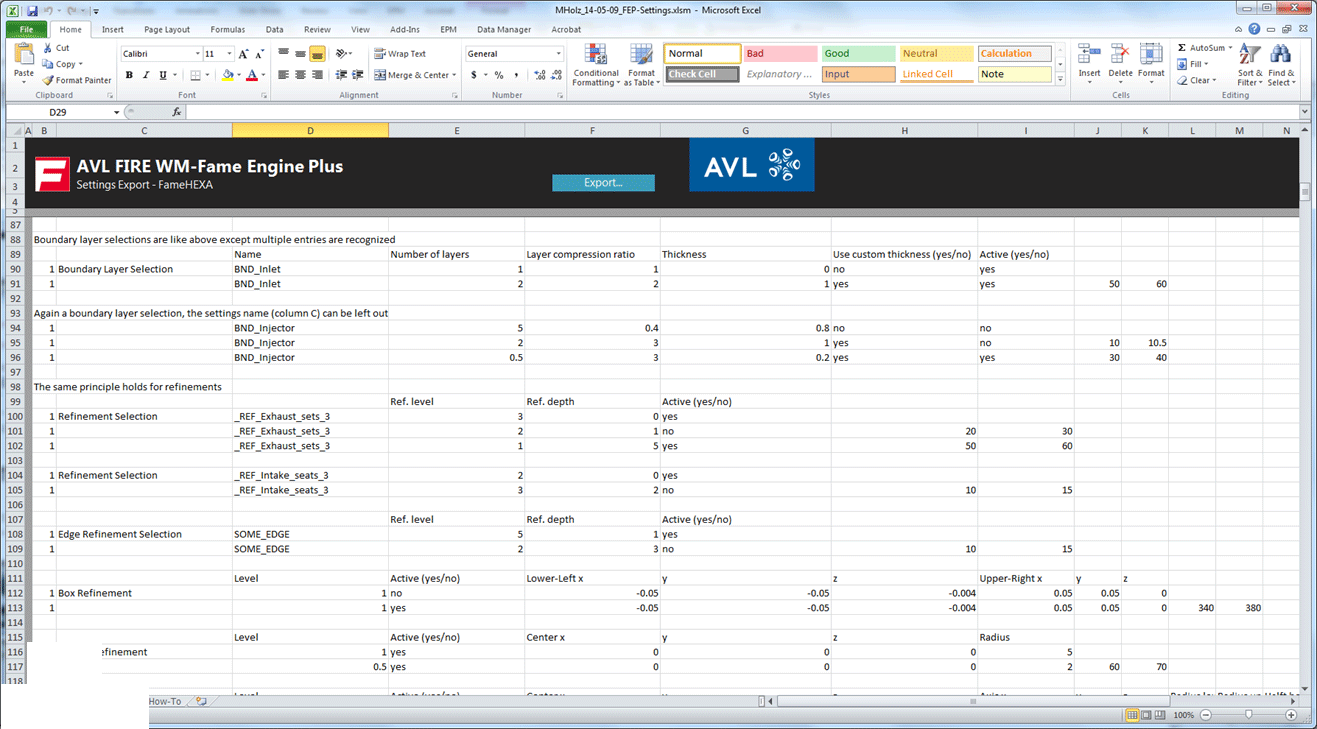Viewport: 1317px width, 729px height.
Task: Switch to the Insert ribbon tab
Action: 113,30
